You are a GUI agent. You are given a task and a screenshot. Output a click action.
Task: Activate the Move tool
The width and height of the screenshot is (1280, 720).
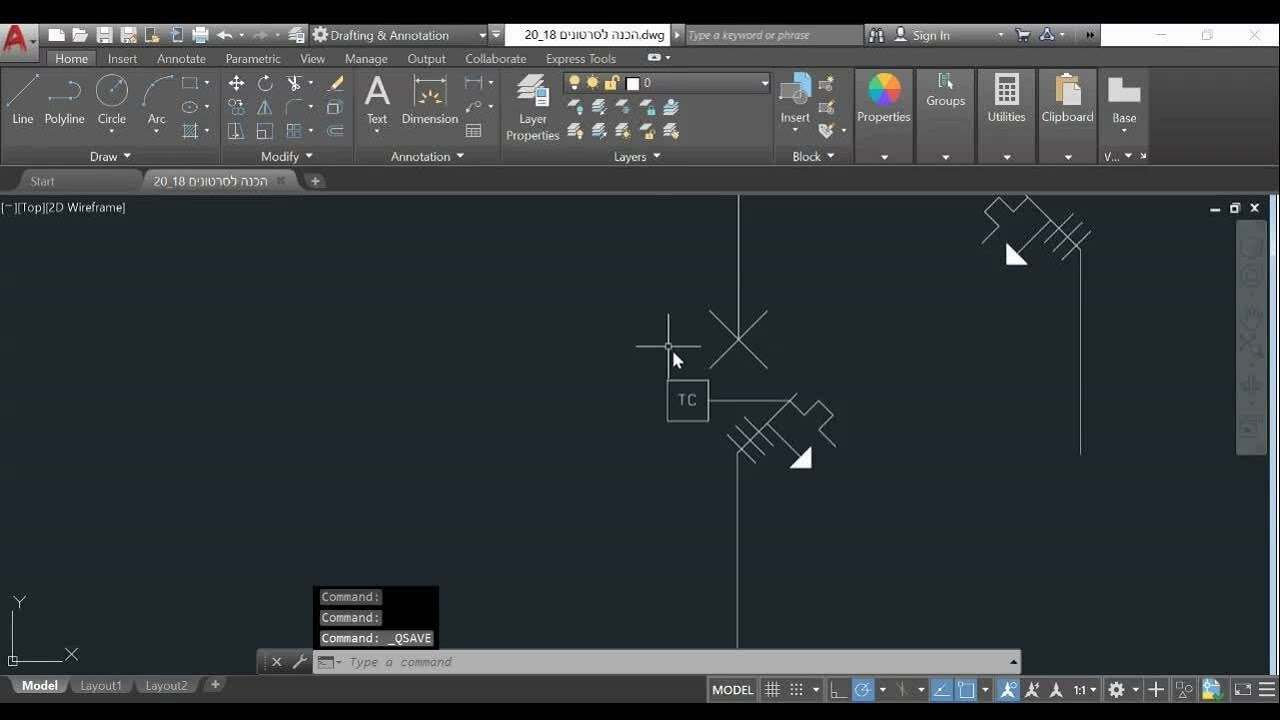pos(236,83)
